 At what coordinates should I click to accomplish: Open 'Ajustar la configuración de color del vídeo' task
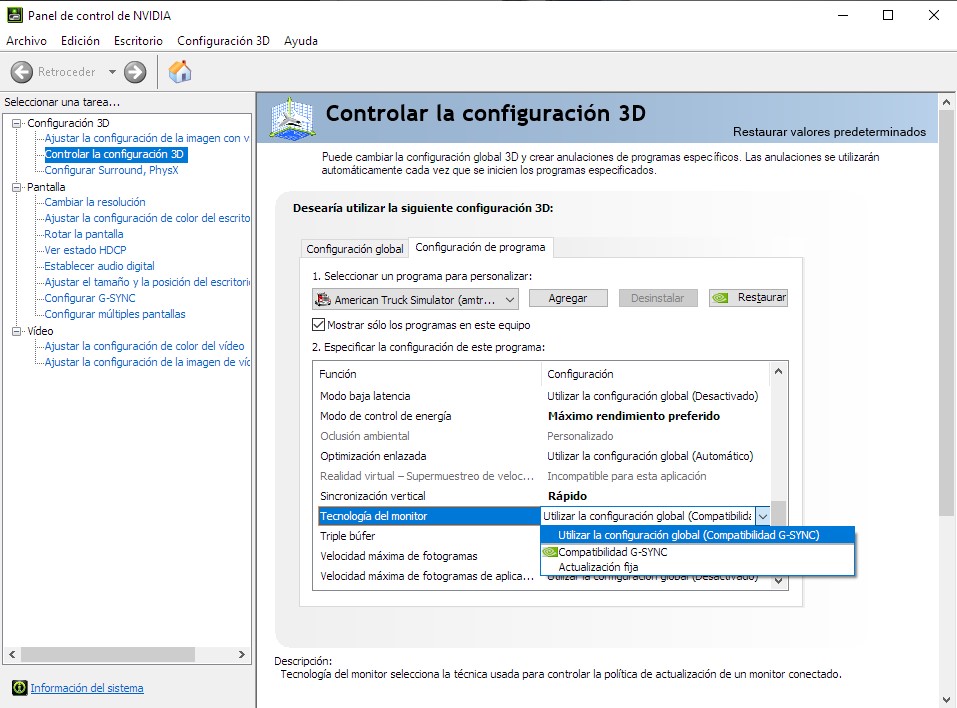(x=144, y=346)
